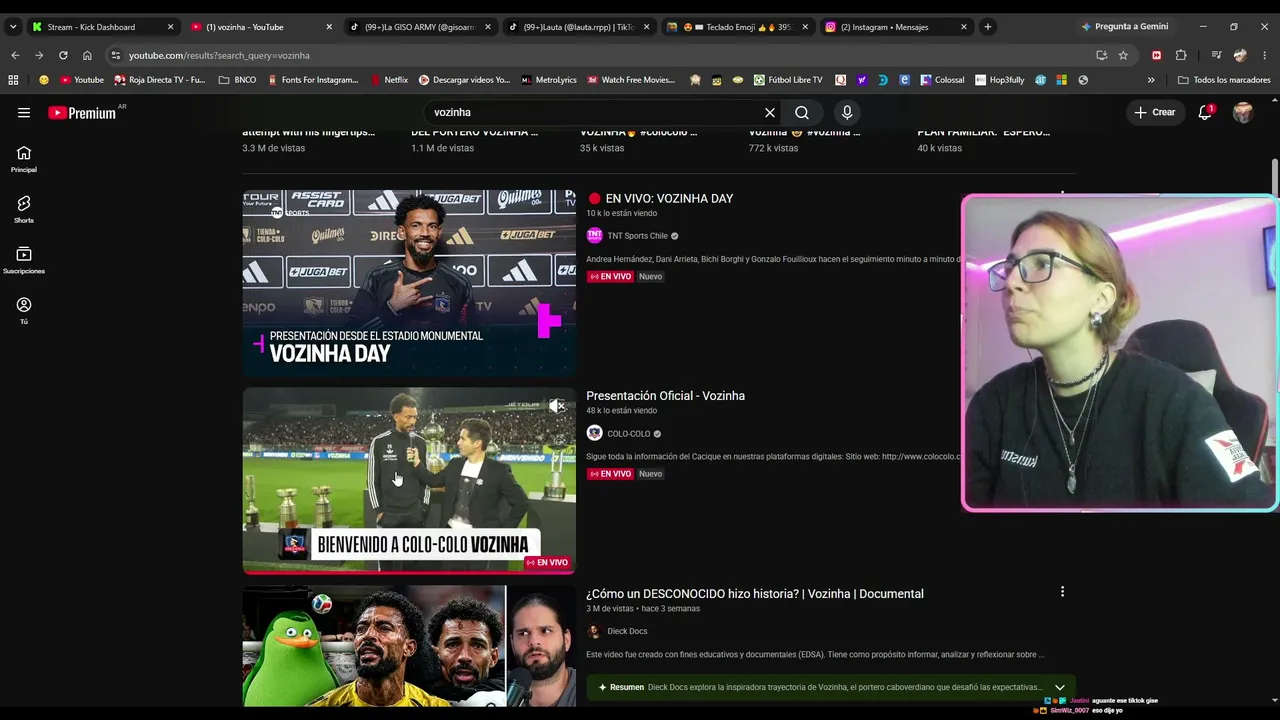The image size is (1280, 720).
Task: Open the BNCO bookmarks folder
Action: pos(237,80)
